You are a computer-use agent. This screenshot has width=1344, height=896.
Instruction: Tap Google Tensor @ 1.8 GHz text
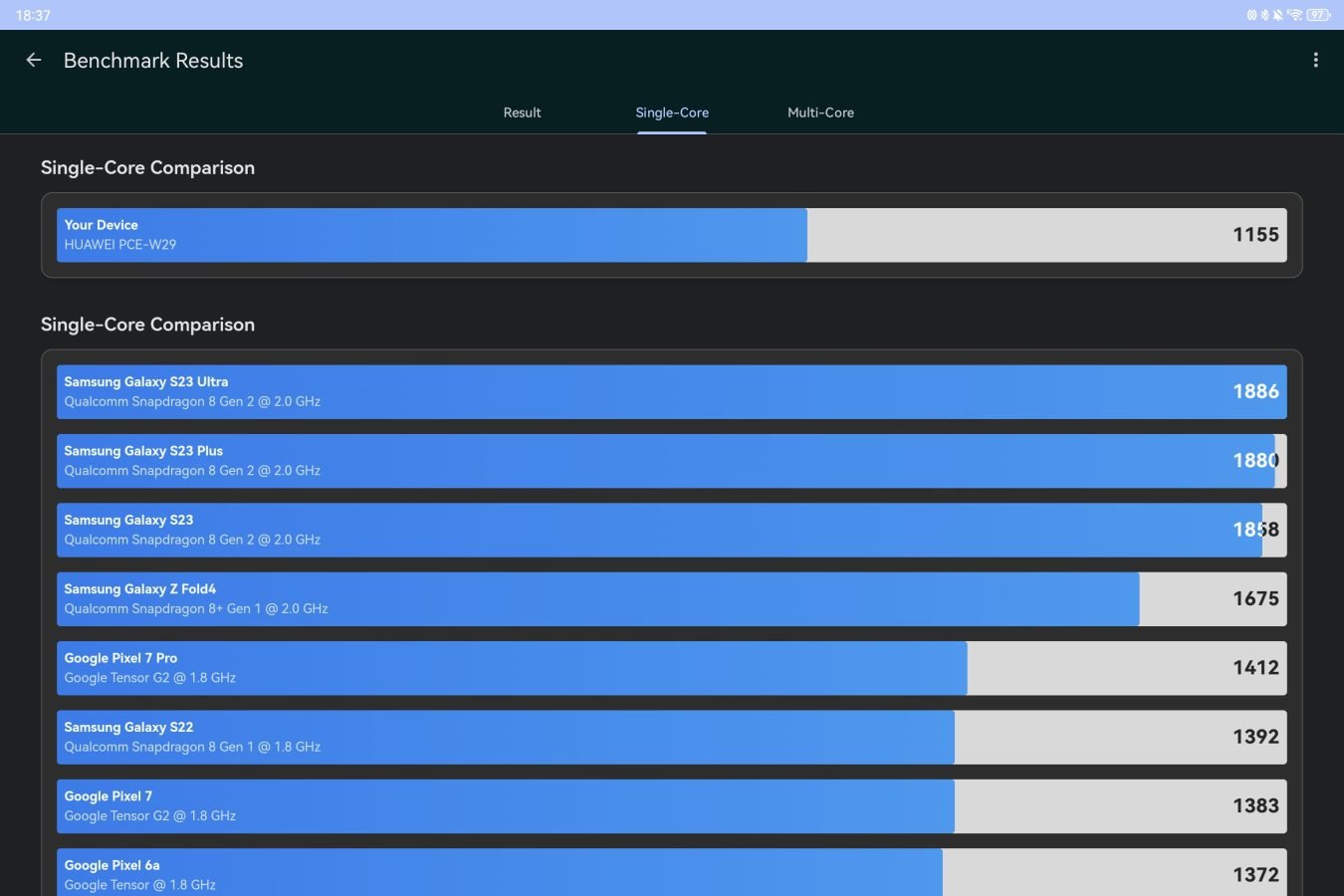tap(139, 885)
